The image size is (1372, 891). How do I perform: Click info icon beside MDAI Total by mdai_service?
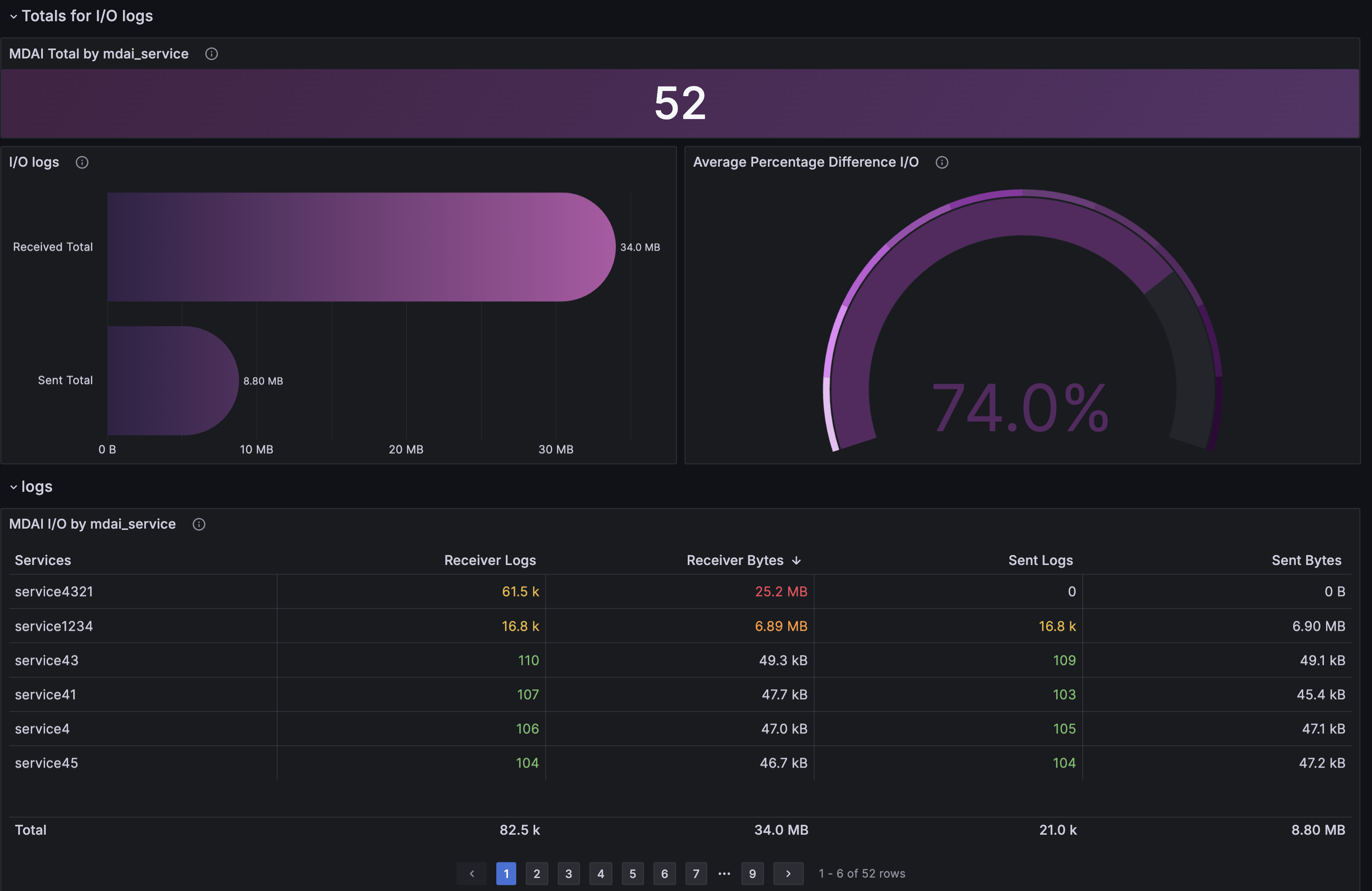[212, 54]
